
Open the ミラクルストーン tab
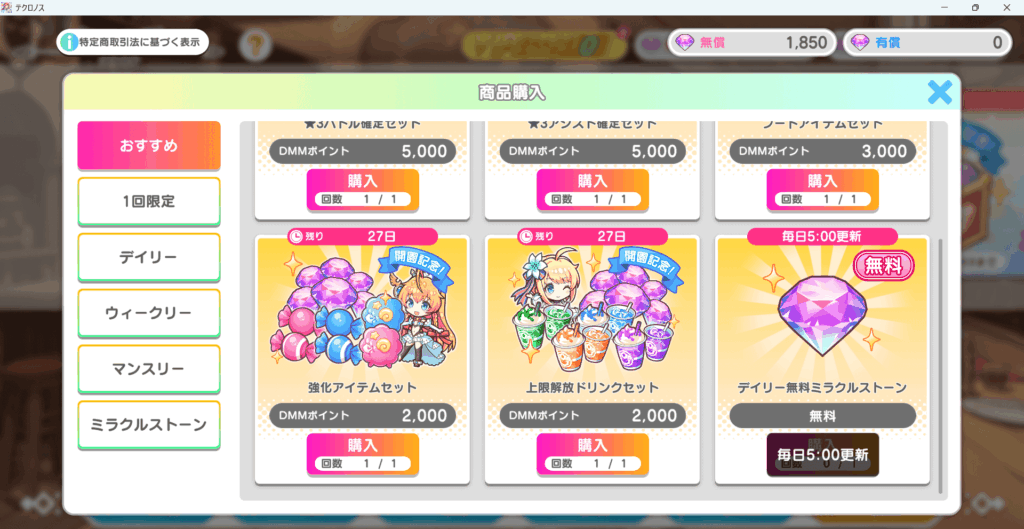(149, 425)
